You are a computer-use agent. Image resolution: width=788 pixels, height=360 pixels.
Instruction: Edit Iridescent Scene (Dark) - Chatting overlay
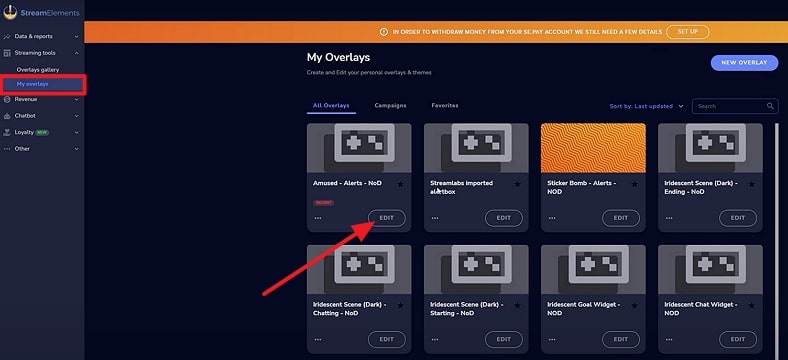click(386, 339)
